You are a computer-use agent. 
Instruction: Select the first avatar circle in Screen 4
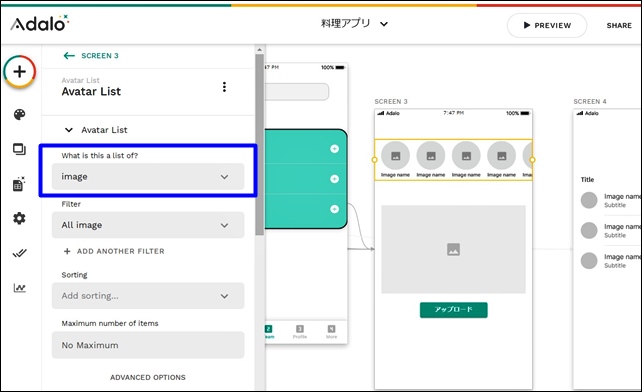[589, 200]
